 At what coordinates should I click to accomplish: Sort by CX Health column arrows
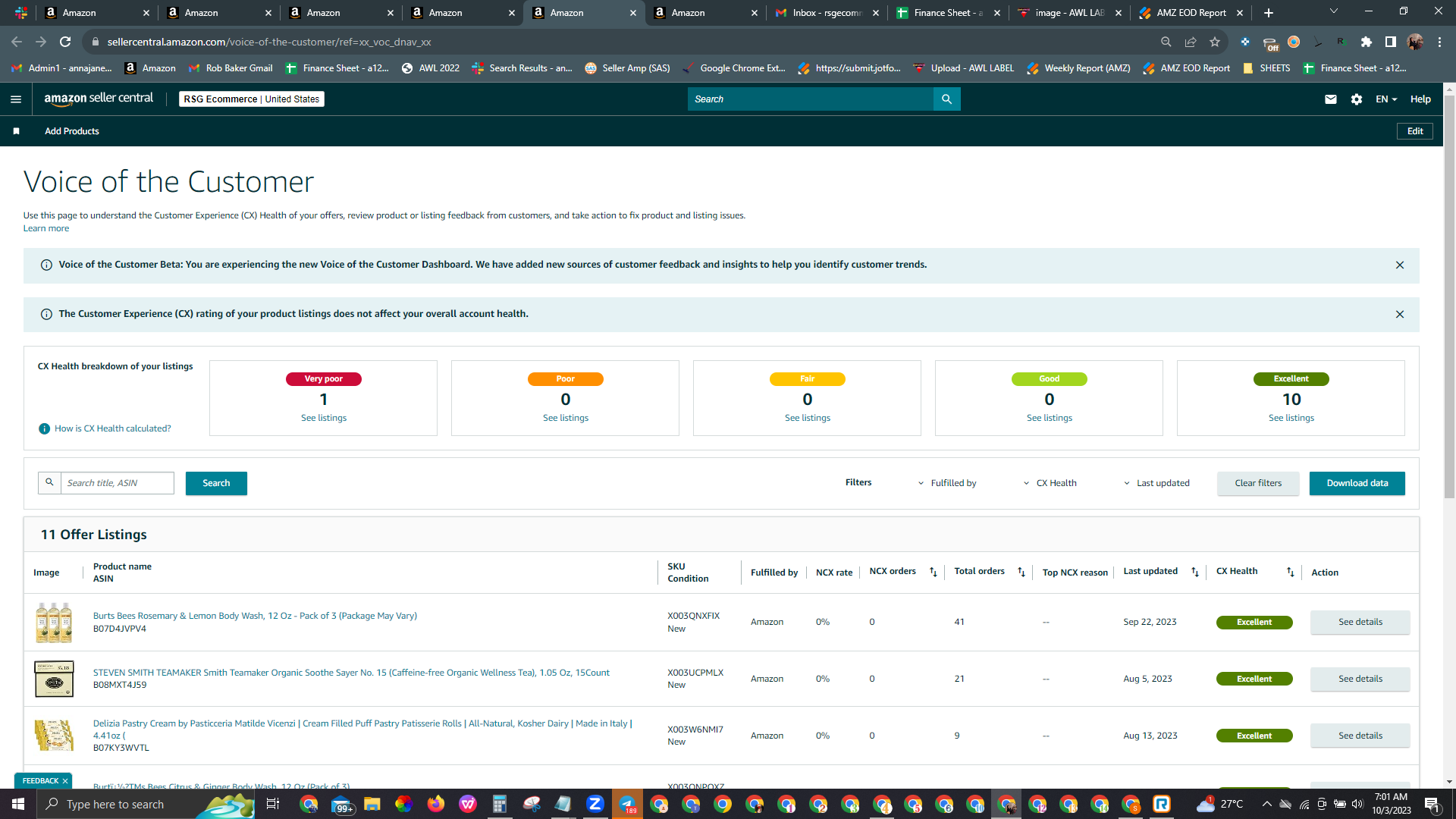[1291, 572]
